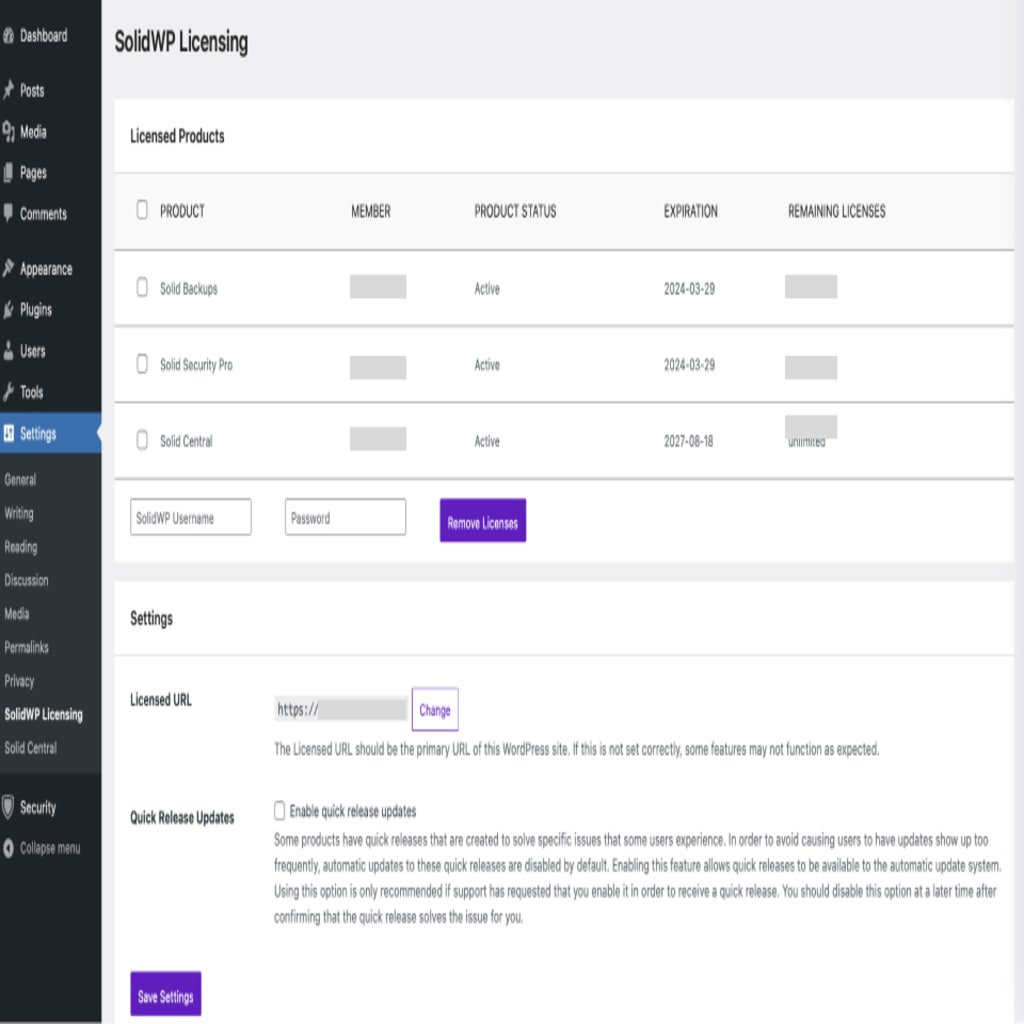Open Privacy settings submenu item

[19, 681]
